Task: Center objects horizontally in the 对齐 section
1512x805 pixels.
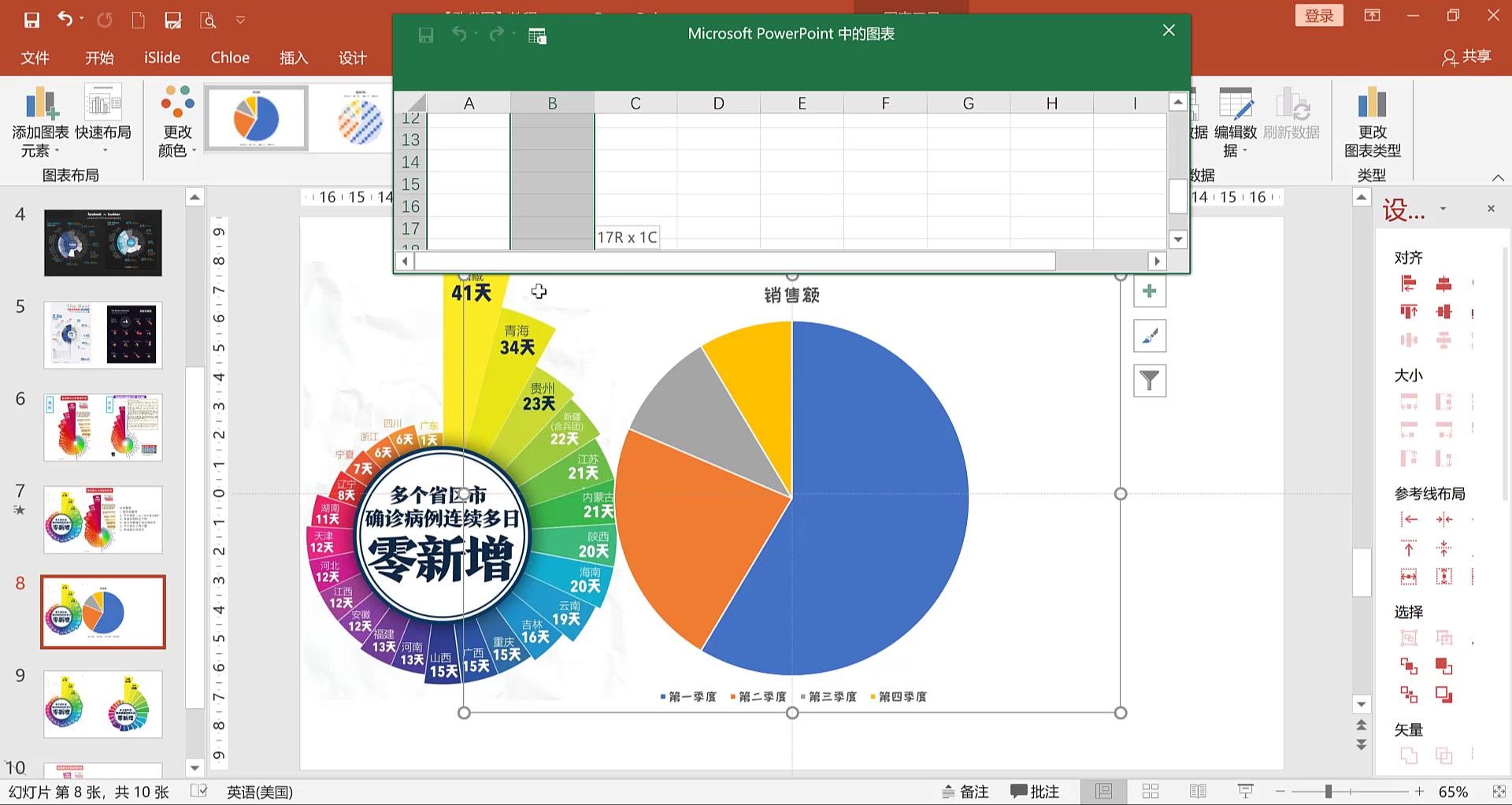Action: 1443,284
